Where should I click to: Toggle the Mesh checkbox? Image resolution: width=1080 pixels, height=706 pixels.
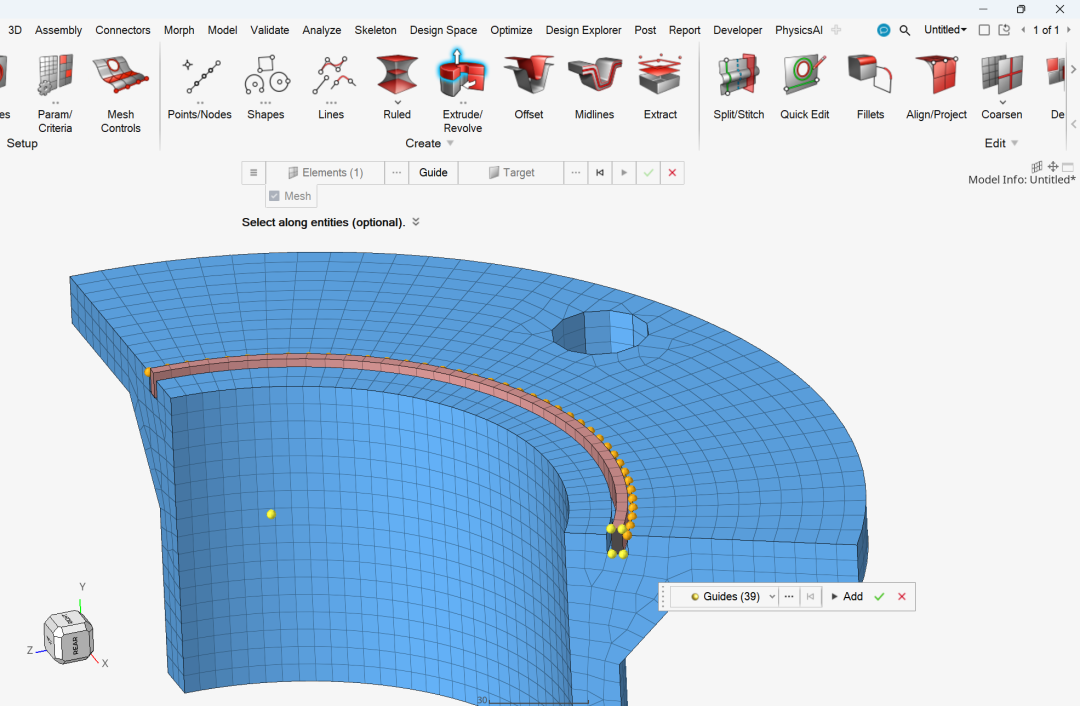275,196
